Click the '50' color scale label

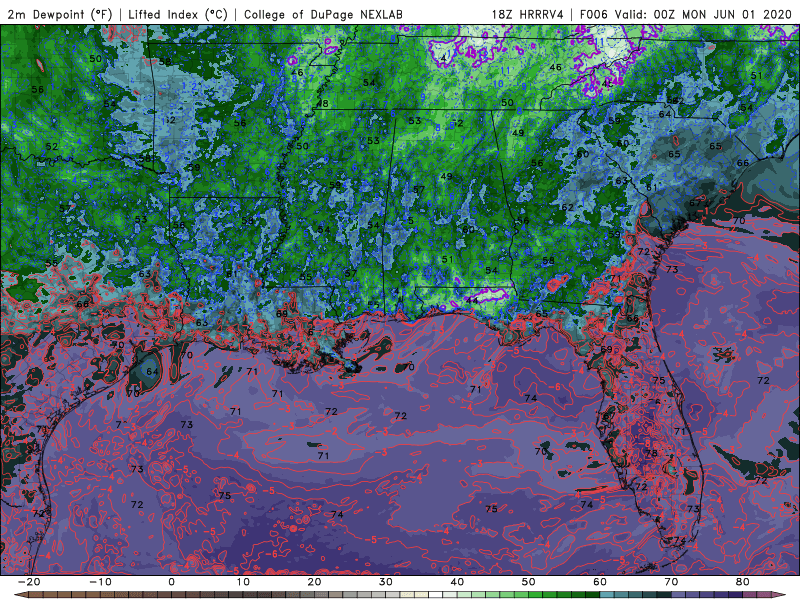click(529, 582)
